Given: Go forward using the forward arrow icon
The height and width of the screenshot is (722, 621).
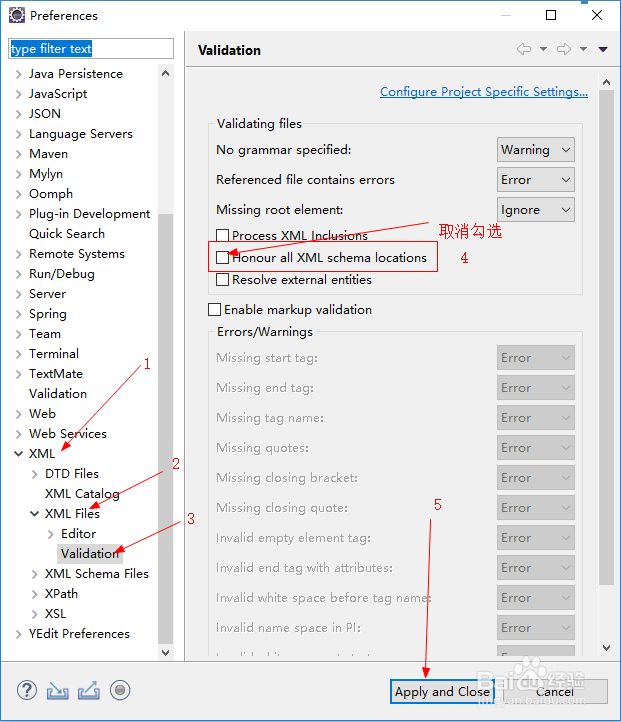Looking at the screenshot, I should (x=564, y=49).
